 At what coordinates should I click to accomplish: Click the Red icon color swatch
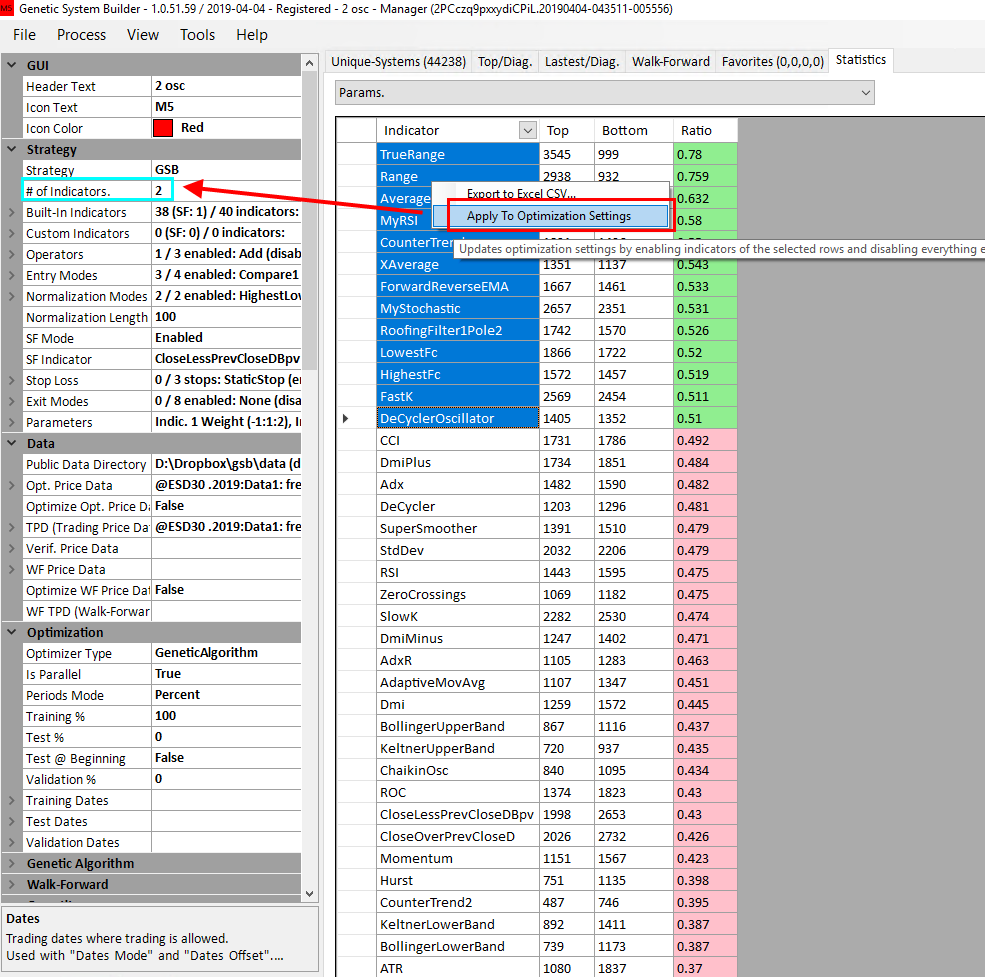[163, 128]
